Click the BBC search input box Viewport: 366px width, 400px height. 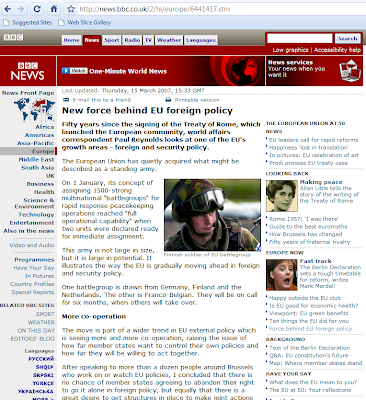[299, 39]
